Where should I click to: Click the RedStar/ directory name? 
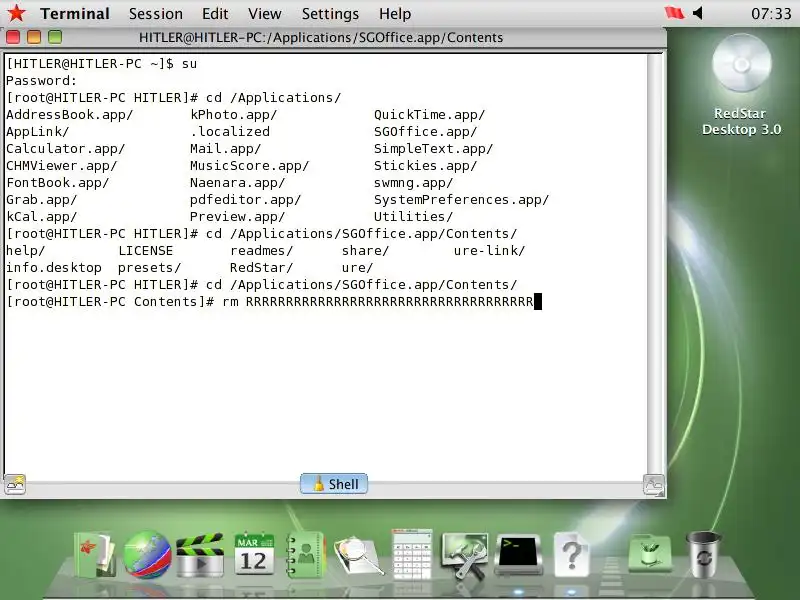[x=261, y=268]
